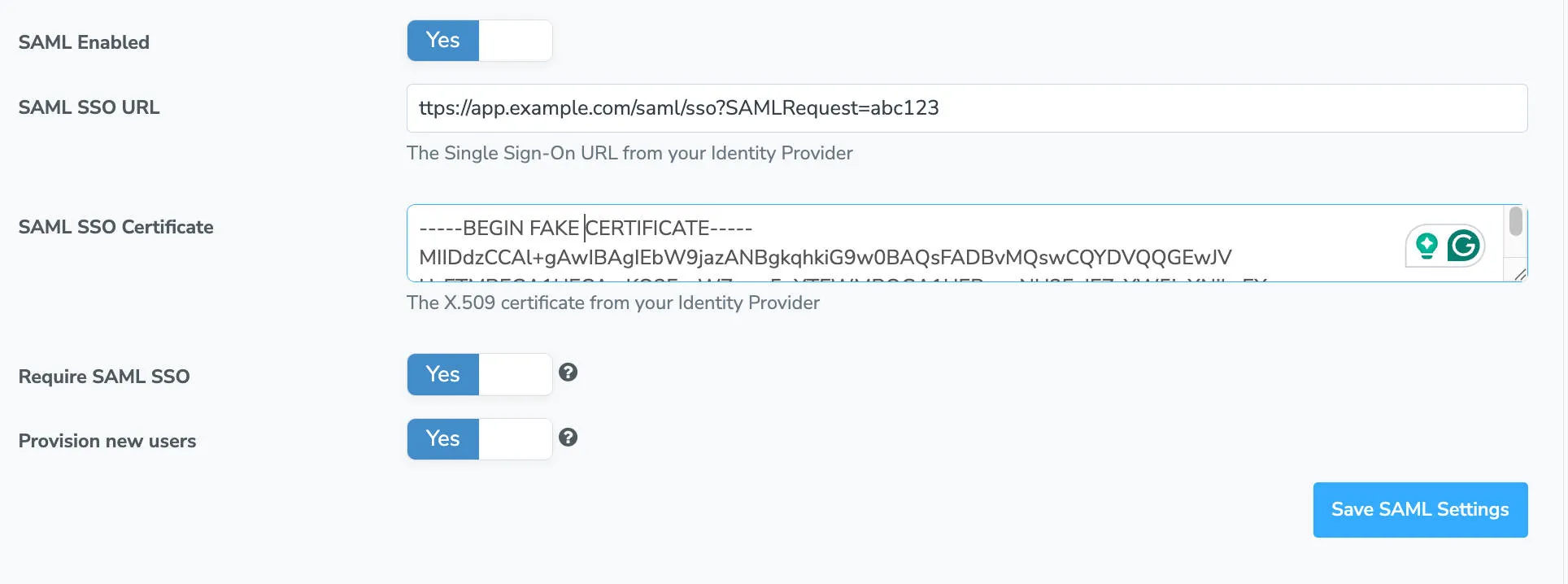Click the help icon next to Require SAML SSO
The image size is (1568, 584).
pyautogui.click(x=568, y=373)
